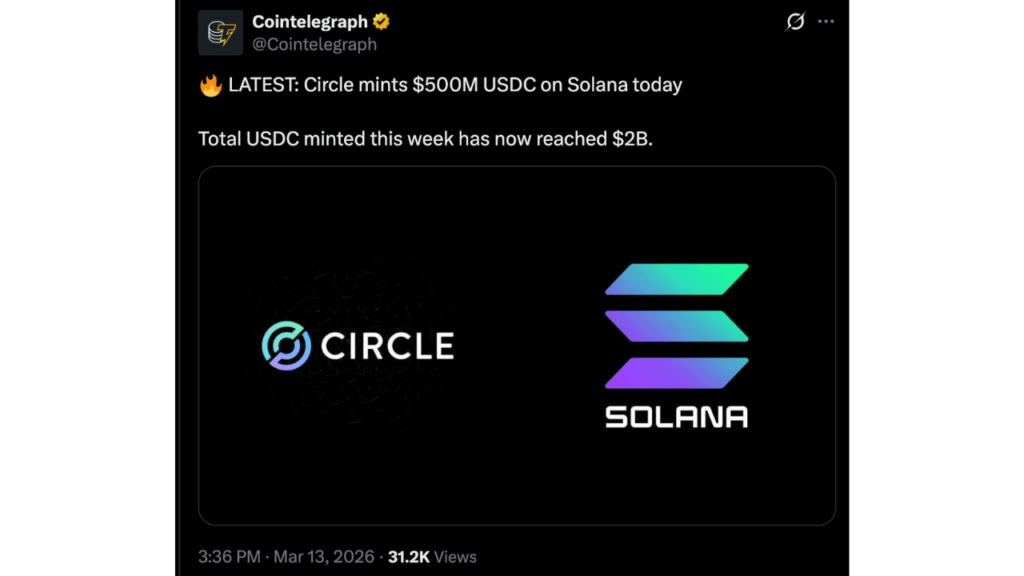Click the fire emoji in the tweet
Image resolution: width=1024 pixels, height=576 pixels.
point(205,85)
